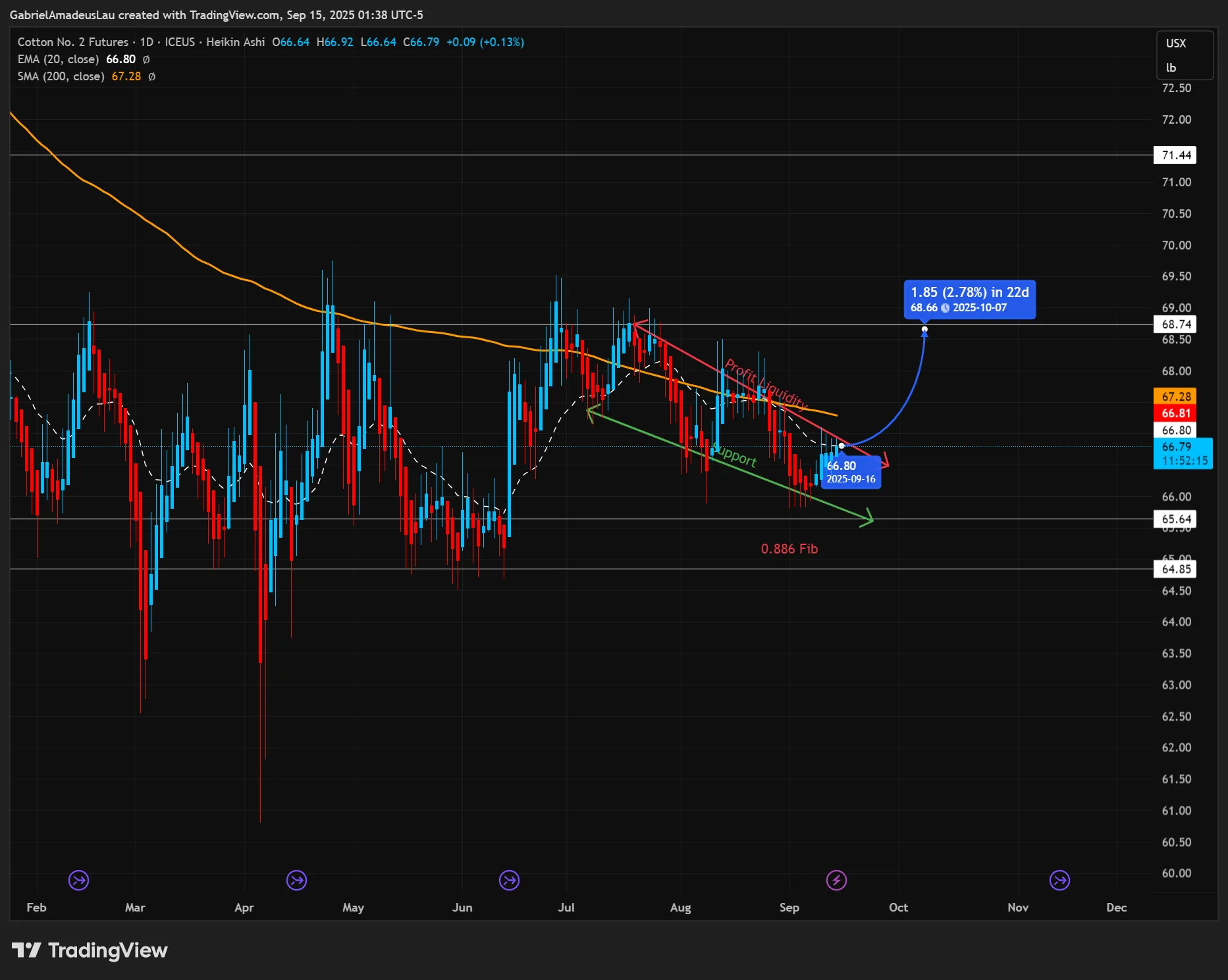This screenshot has height=980, width=1228.
Task: Click the GabrielAmadeusLau created-with header text
Action: coord(217,14)
